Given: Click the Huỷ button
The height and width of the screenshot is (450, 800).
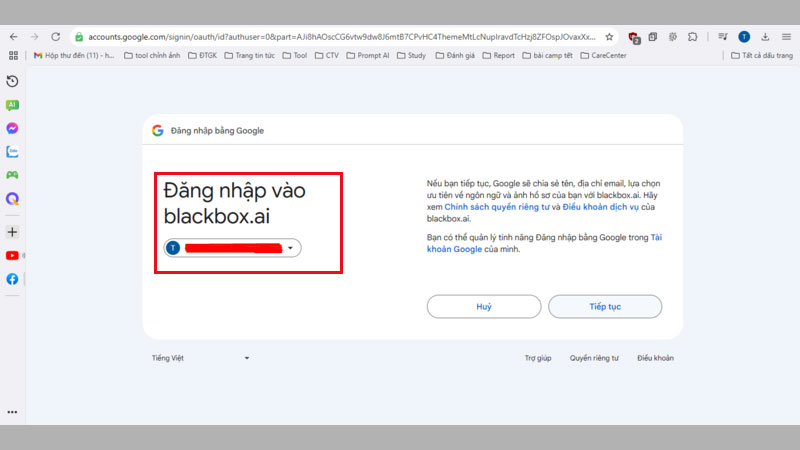Looking at the screenshot, I should (484, 307).
